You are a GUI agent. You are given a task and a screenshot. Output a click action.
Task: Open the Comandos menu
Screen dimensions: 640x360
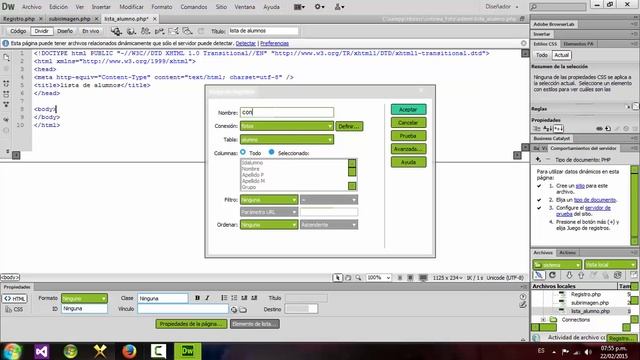click(194, 7)
